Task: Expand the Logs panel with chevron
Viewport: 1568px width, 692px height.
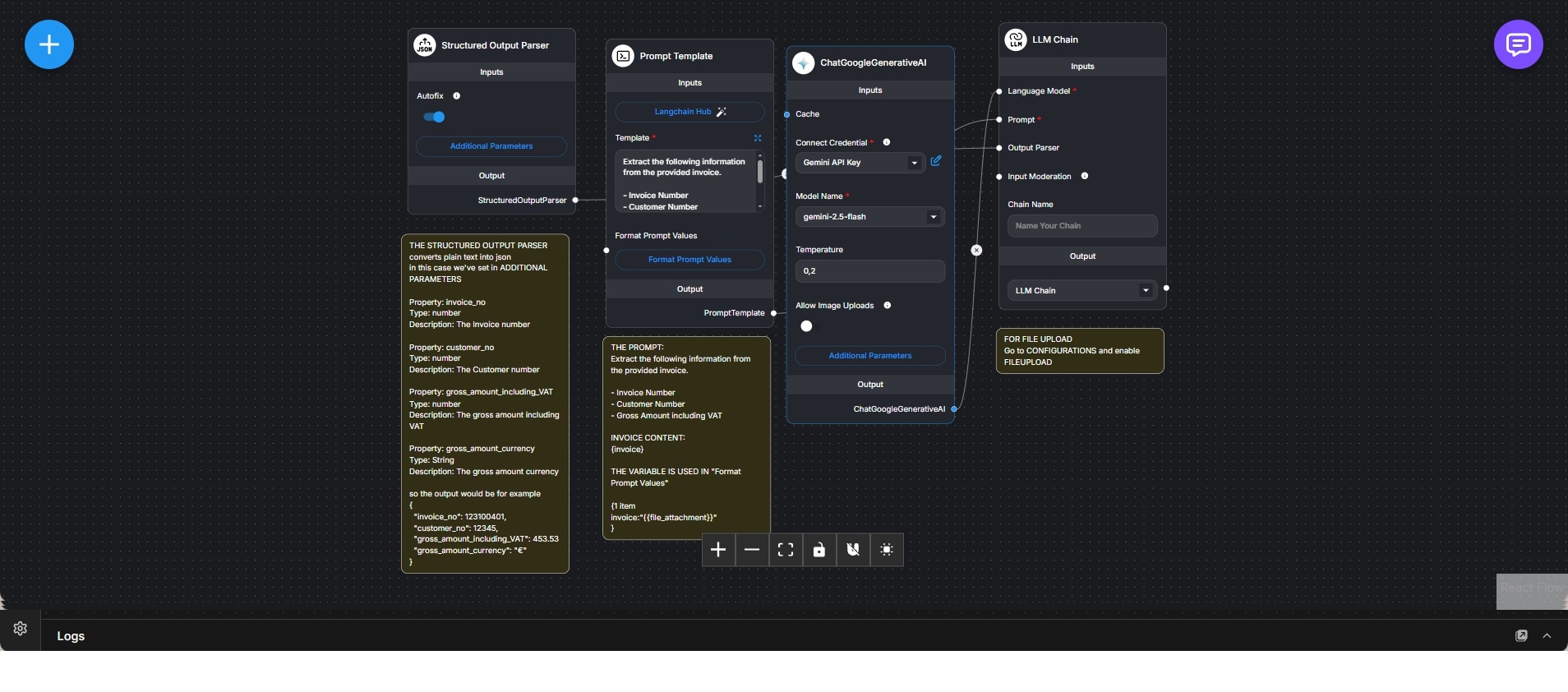Action: point(1547,636)
